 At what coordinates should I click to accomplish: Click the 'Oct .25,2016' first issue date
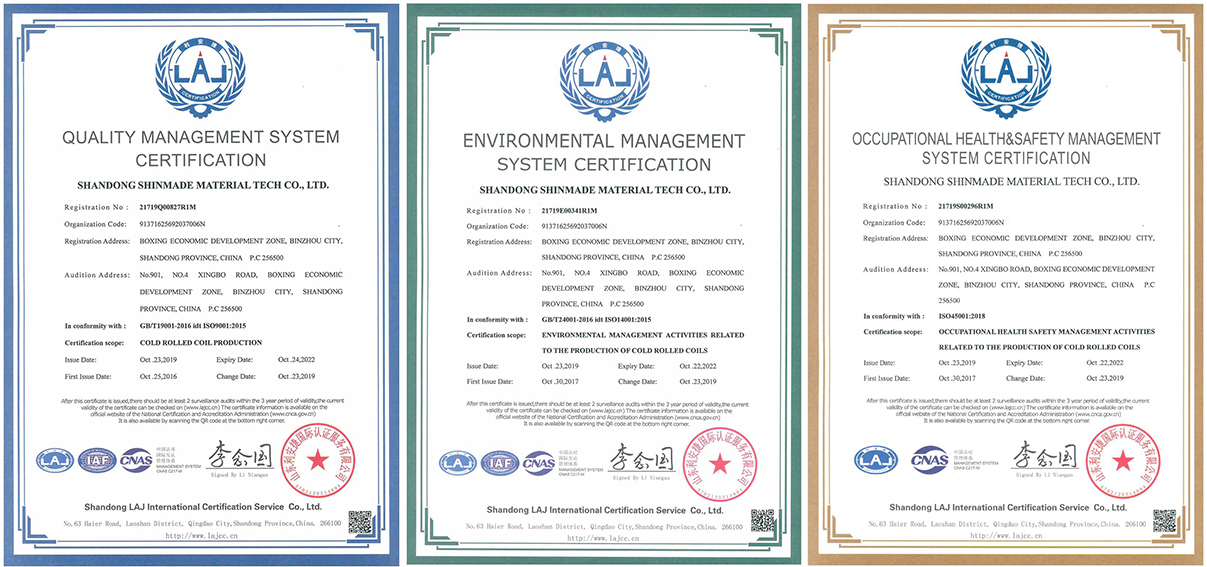[x=159, y=376]
